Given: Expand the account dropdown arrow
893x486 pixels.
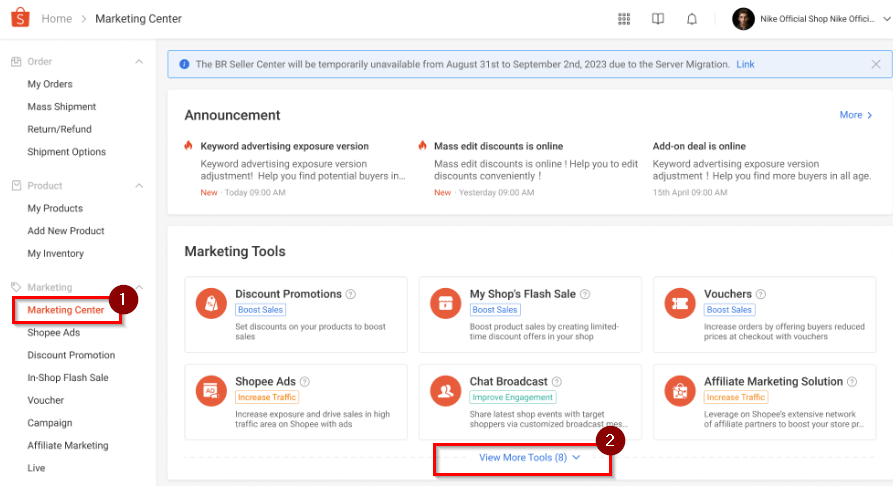Looking at the screenshot, I should tap(887, 19).
